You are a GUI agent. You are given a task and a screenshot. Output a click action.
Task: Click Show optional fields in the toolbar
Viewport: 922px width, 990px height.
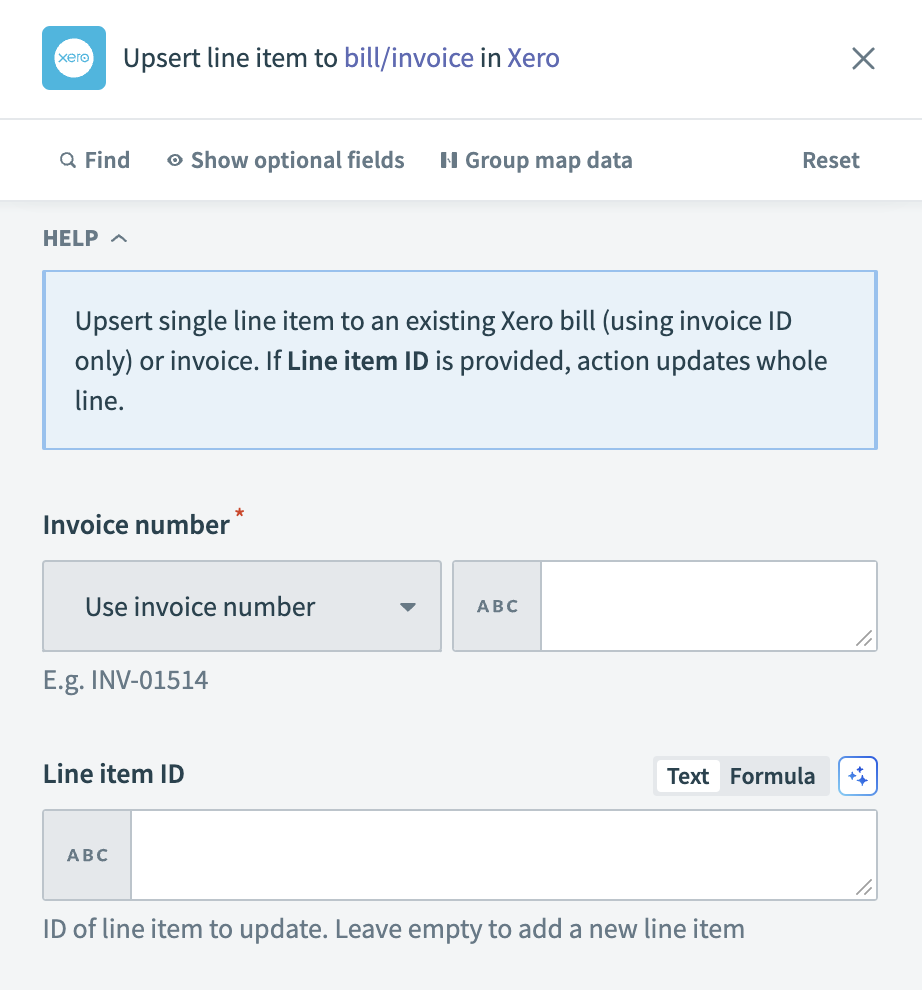[x=296, y=160]
